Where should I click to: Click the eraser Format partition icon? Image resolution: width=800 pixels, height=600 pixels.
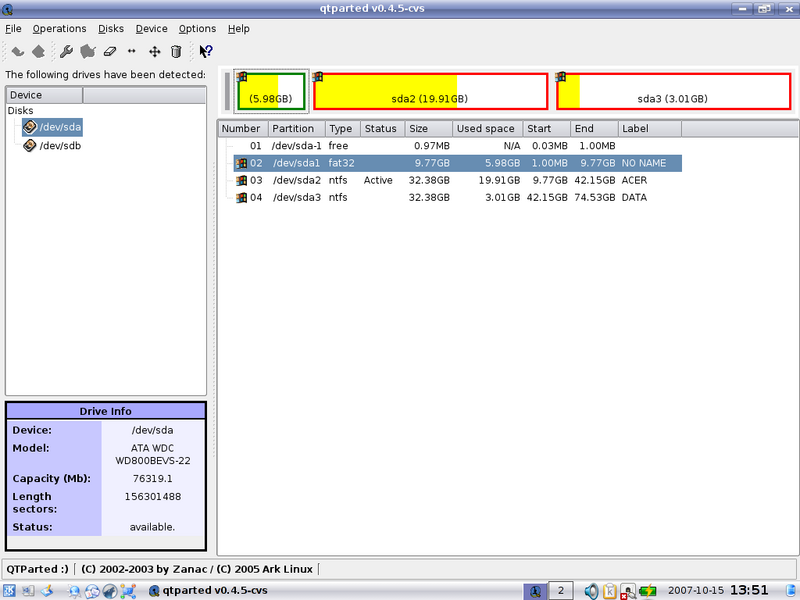110,52
